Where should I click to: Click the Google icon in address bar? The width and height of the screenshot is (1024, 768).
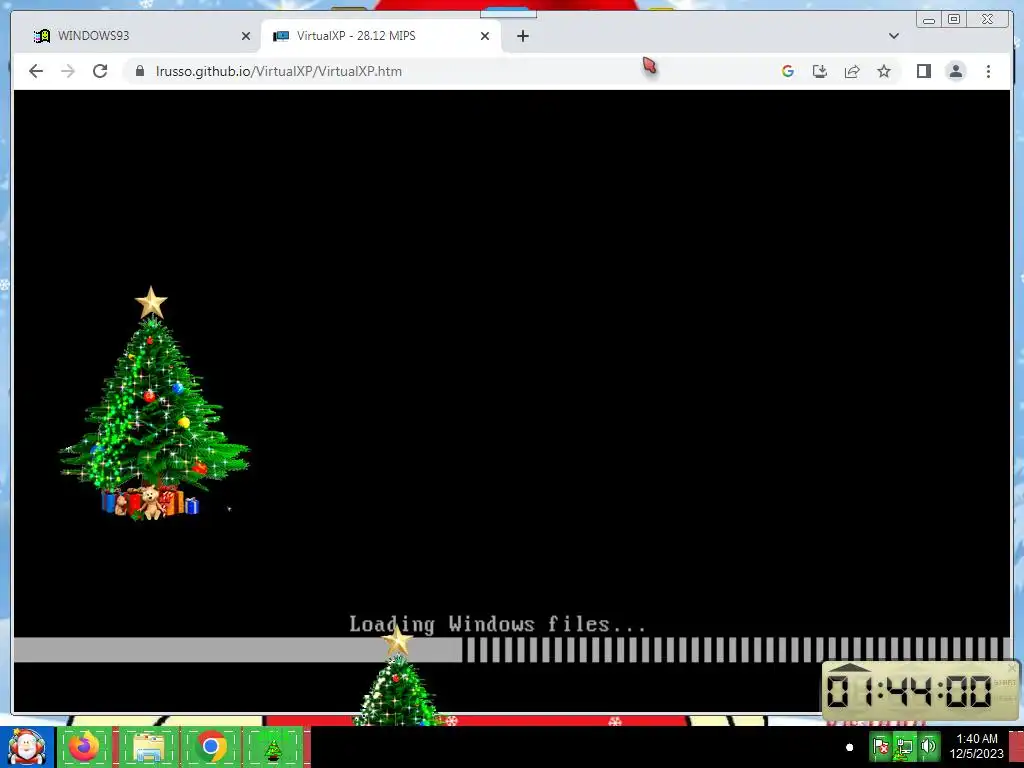tap(788, 71)
